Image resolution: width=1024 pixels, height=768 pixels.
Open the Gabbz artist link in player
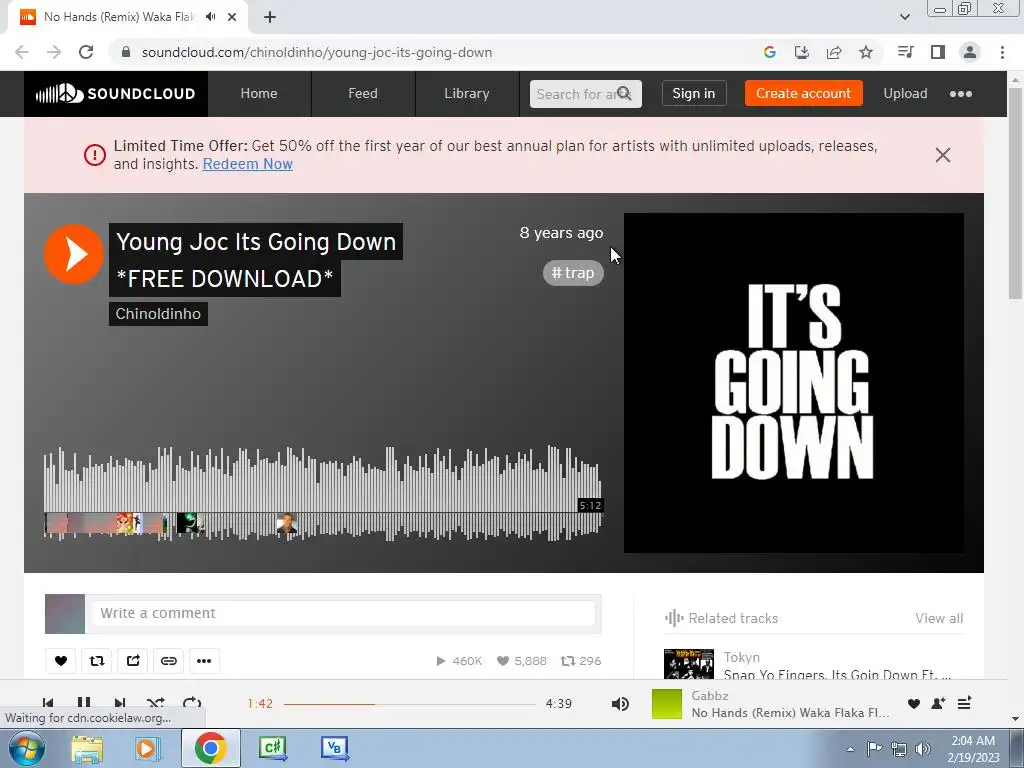click(x=710, y=696)
